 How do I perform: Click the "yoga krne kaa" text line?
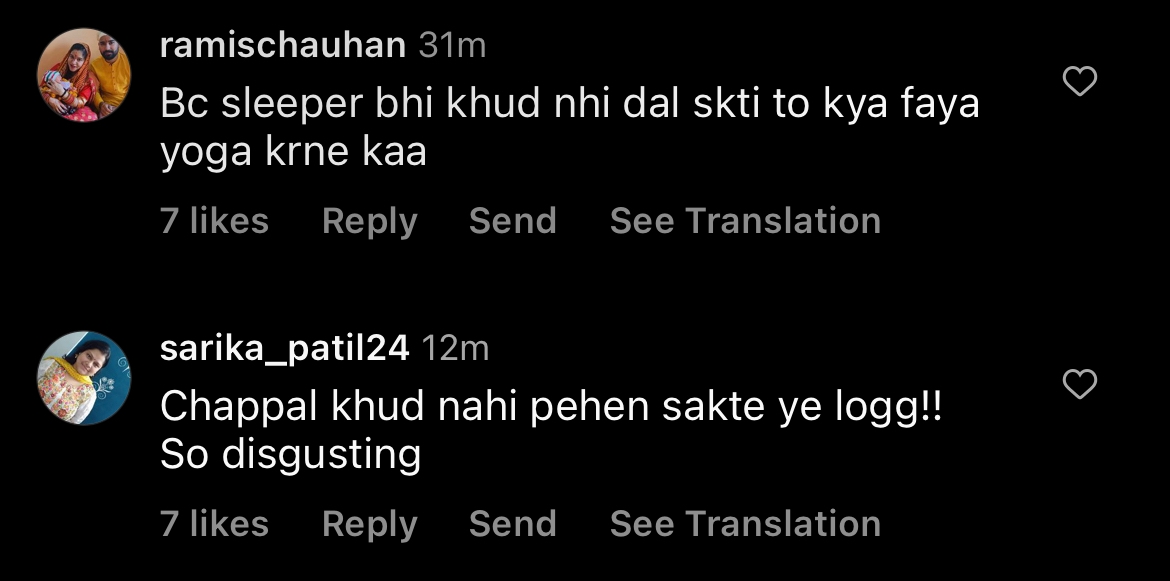[x=293, y=151]
